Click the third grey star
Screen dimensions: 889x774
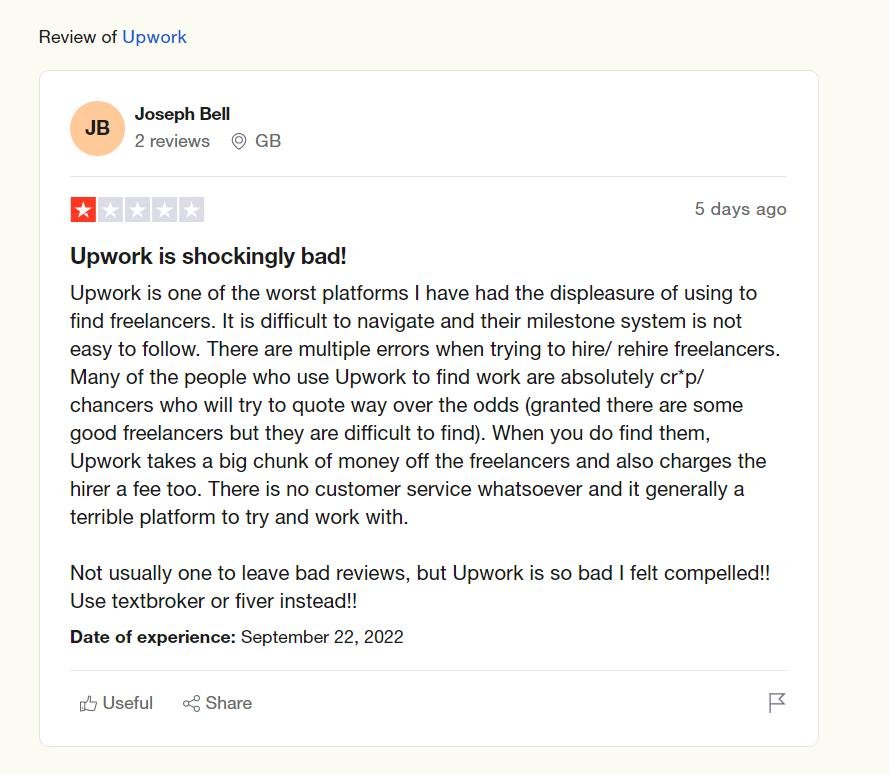pos(137,210)
